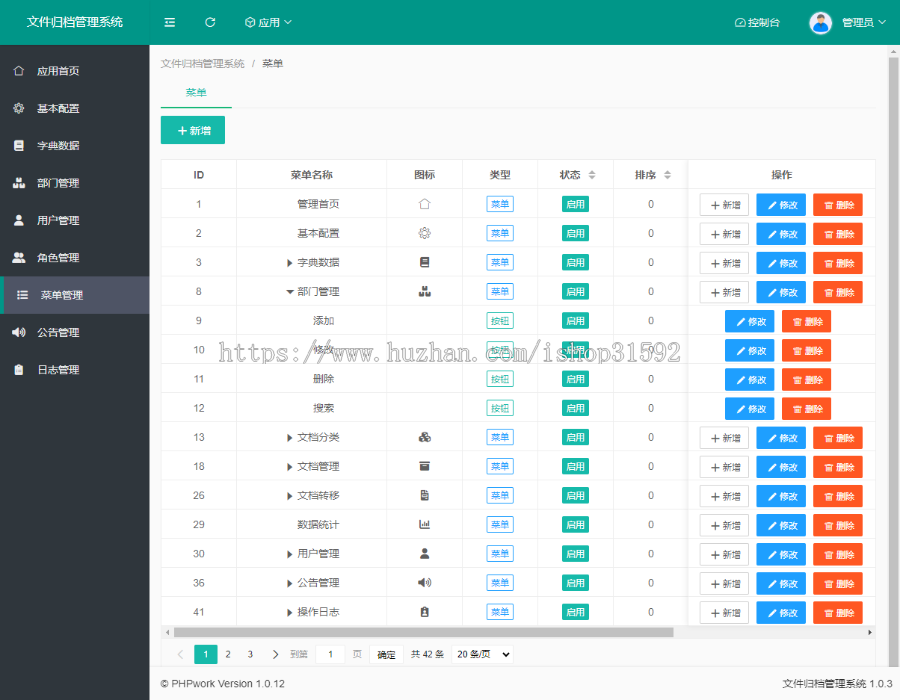Edit the 添加 button row with 修改
900x700 pixels.
click(x=750, y=321)
